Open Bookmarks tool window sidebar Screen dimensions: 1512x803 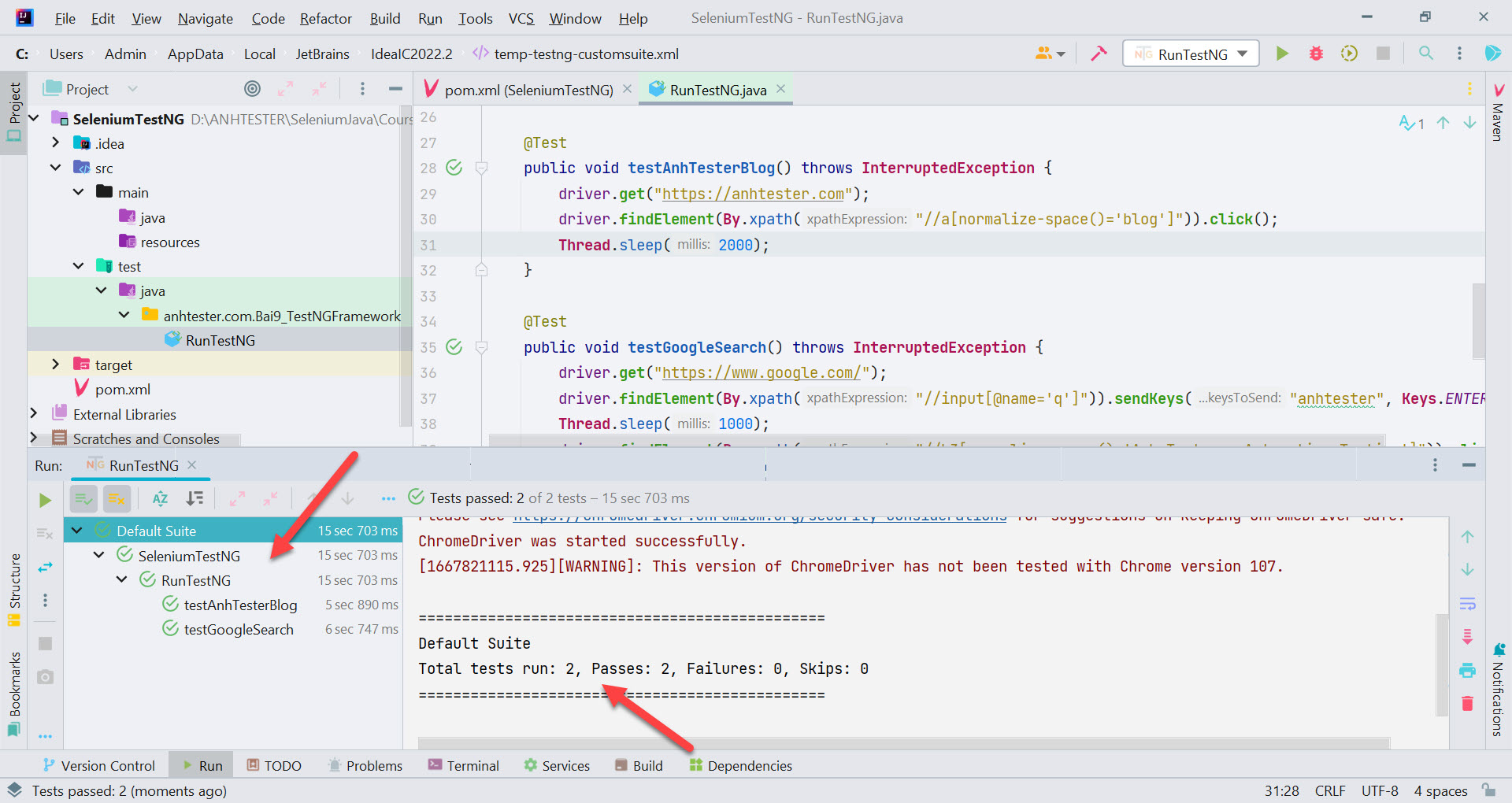pyautogui.click(x=13, y=693)
